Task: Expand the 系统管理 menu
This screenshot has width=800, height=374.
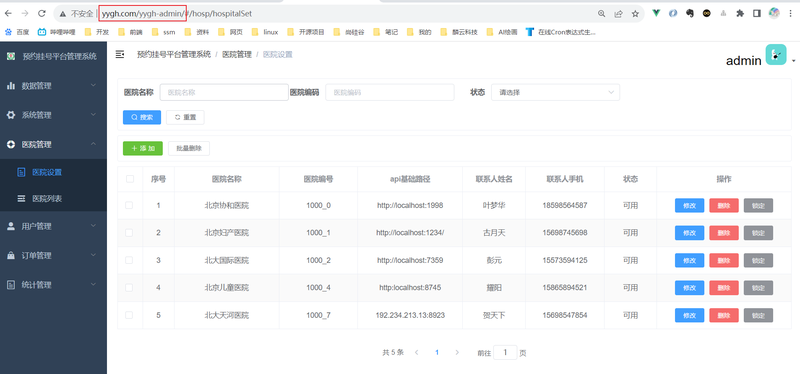Action: click(53, 115)
